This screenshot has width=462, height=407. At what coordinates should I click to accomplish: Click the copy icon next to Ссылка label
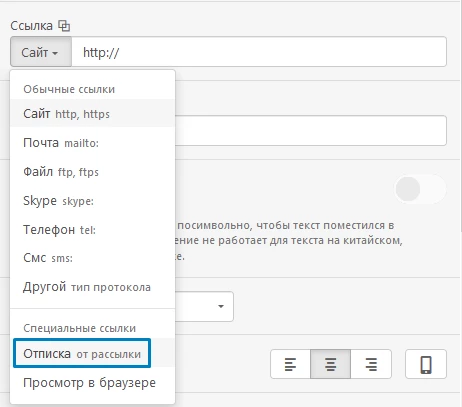pos(64,26)
